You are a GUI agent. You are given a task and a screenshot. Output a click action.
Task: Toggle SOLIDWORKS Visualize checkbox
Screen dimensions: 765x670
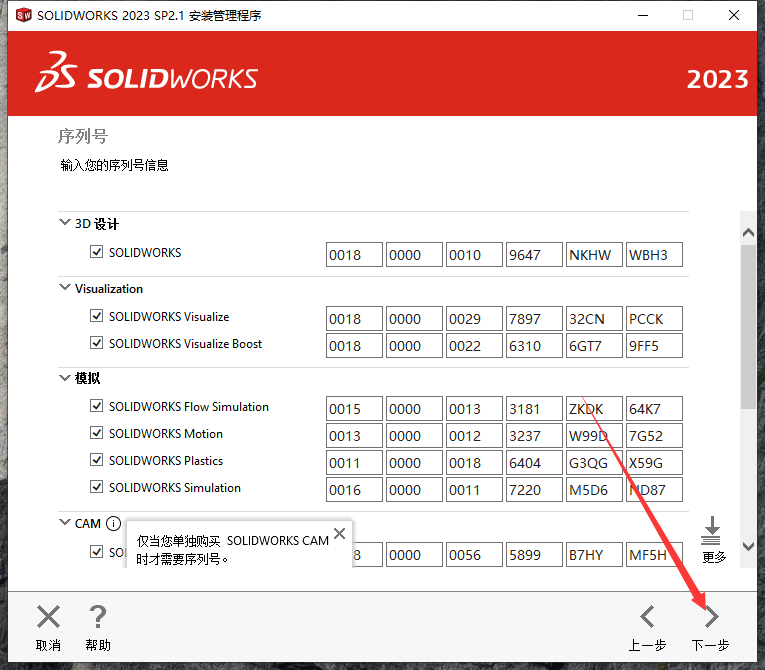tap(97, 316)
